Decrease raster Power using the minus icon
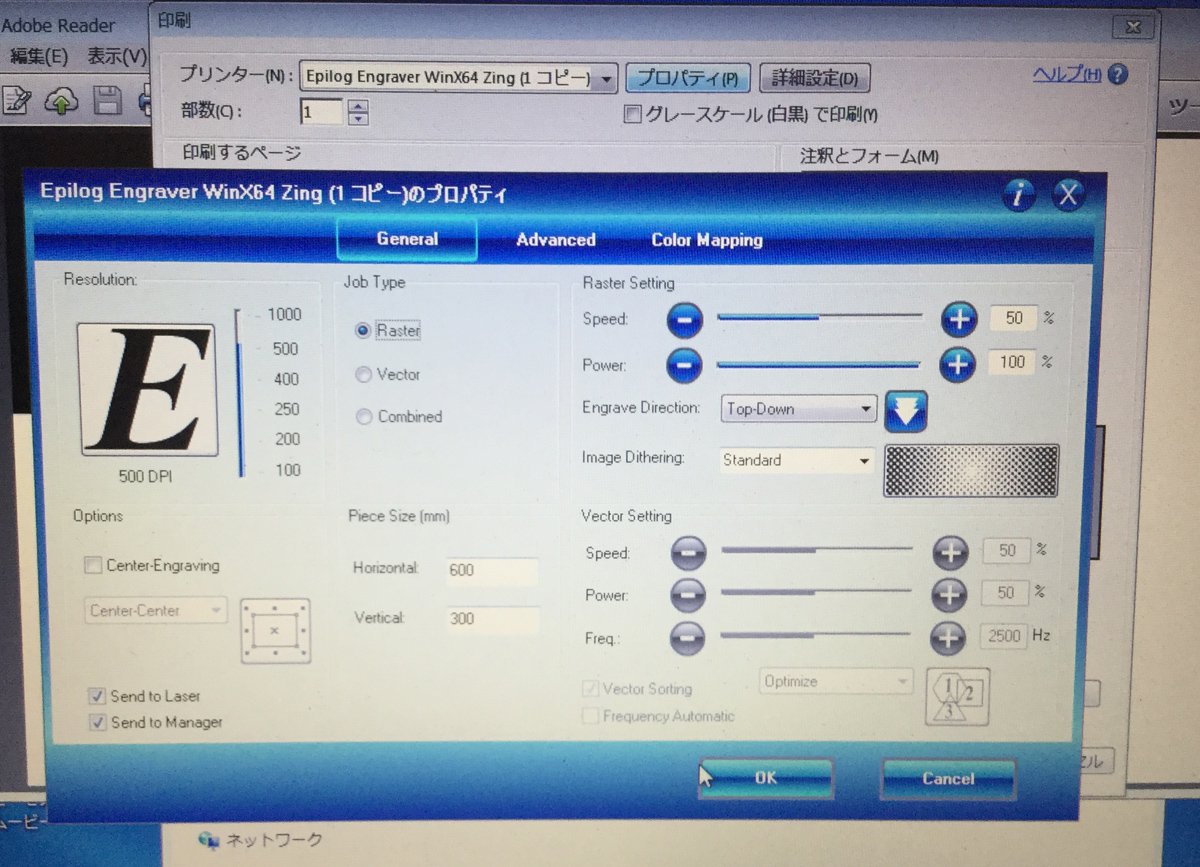This screenshot has width=1200, height=867. (684, 364)
